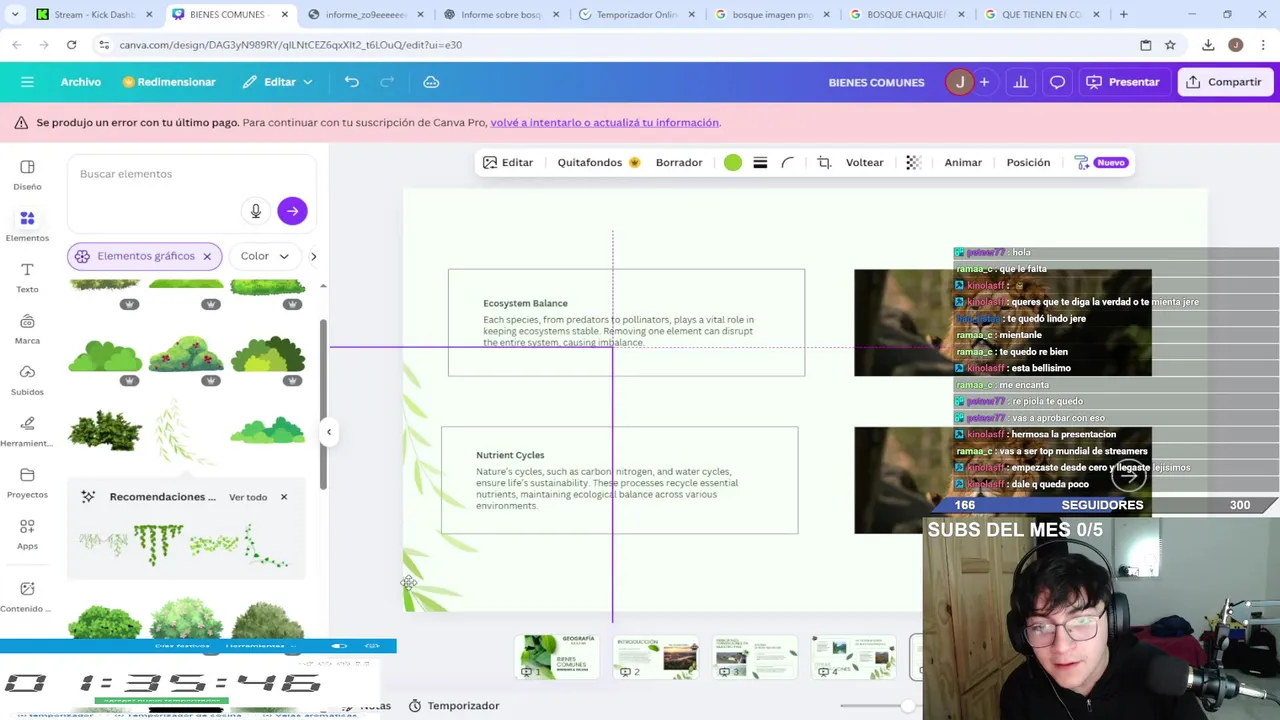Click Editar in the image toolbar
The height and width of the screenshot is (720, 1280).
(507, 162)
